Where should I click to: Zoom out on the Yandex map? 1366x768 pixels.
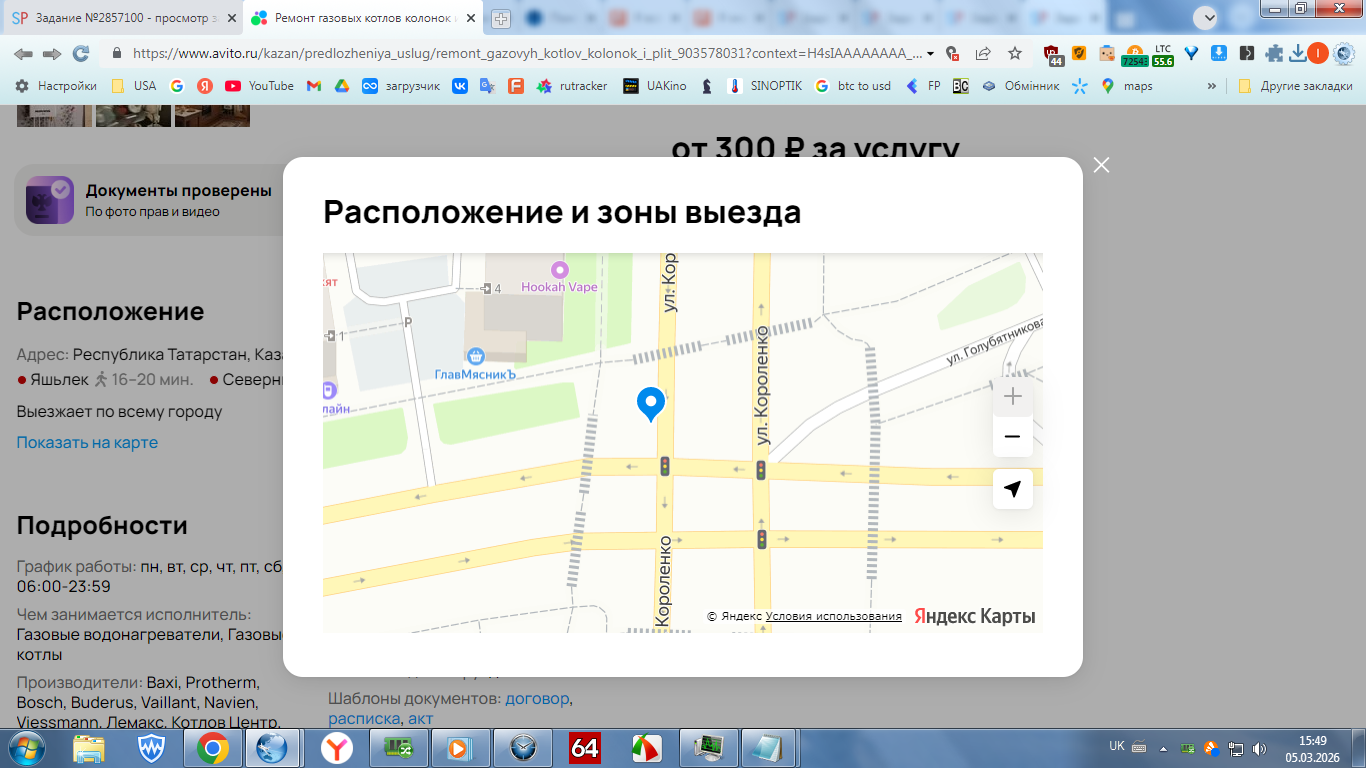1012,437
